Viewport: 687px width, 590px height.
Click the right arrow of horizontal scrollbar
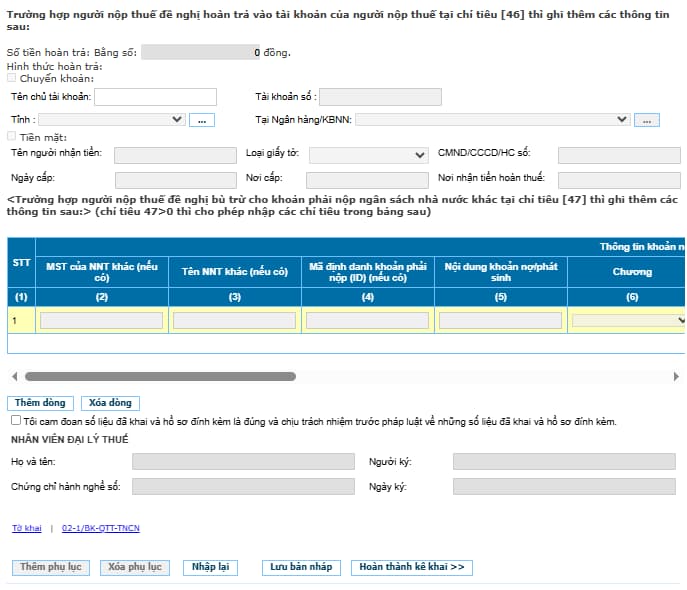676,376
